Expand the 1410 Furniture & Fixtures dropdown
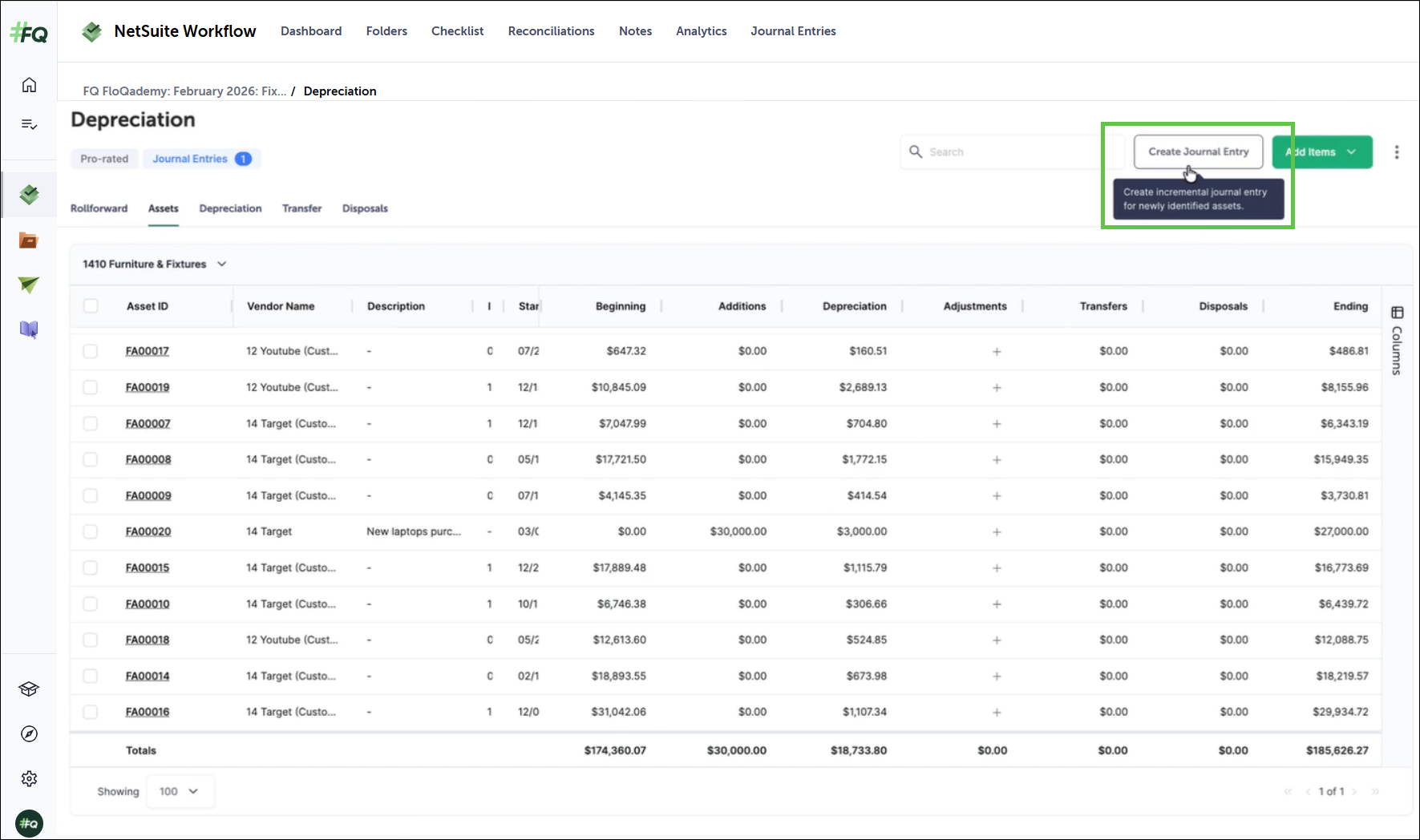Image resolution: width=1420 pixels, height=840 pixels. pyautogui.click(x=155, y=264)
